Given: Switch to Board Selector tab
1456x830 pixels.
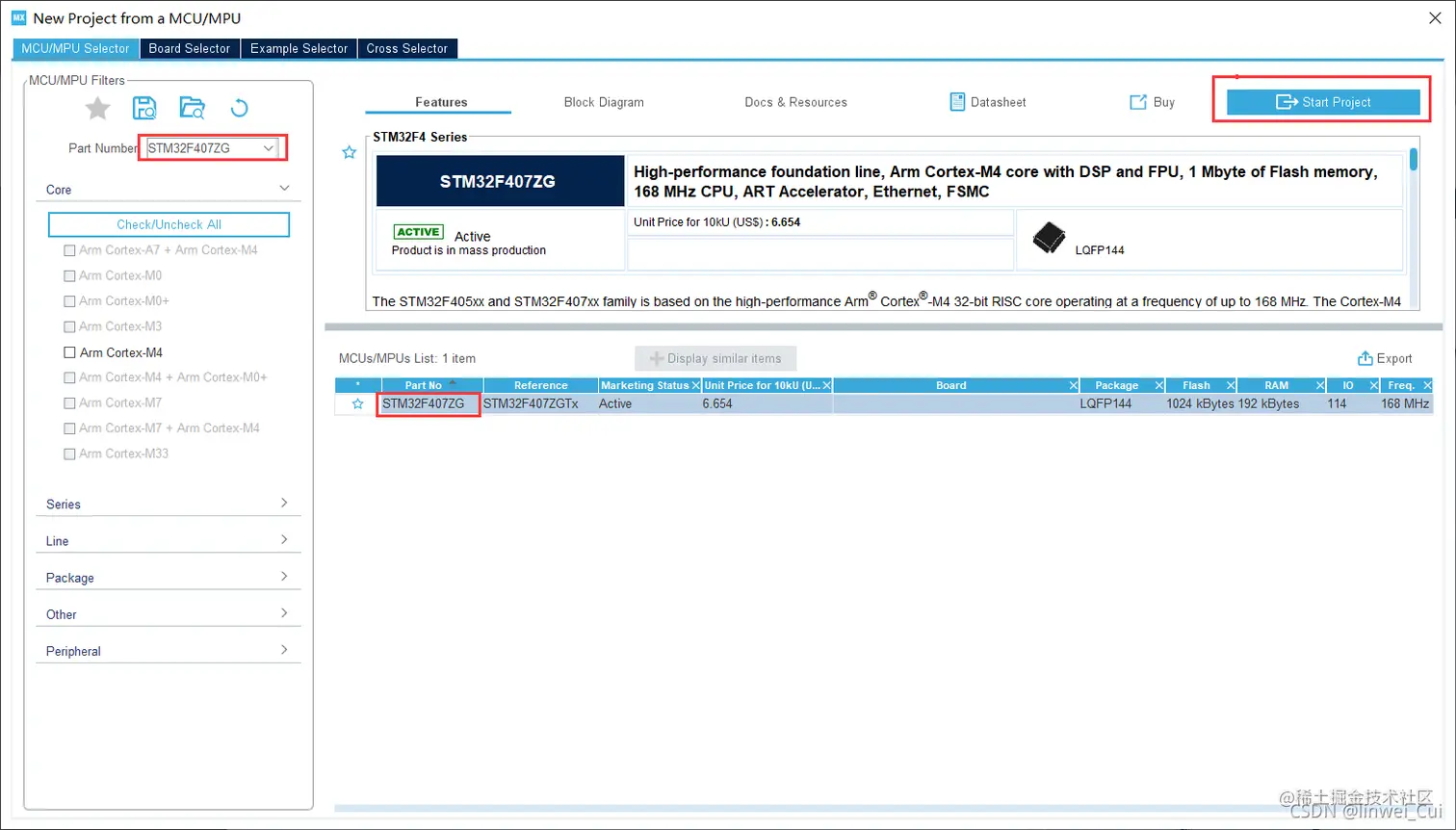Looking at the screenshot, I should (x=190, y=48).
